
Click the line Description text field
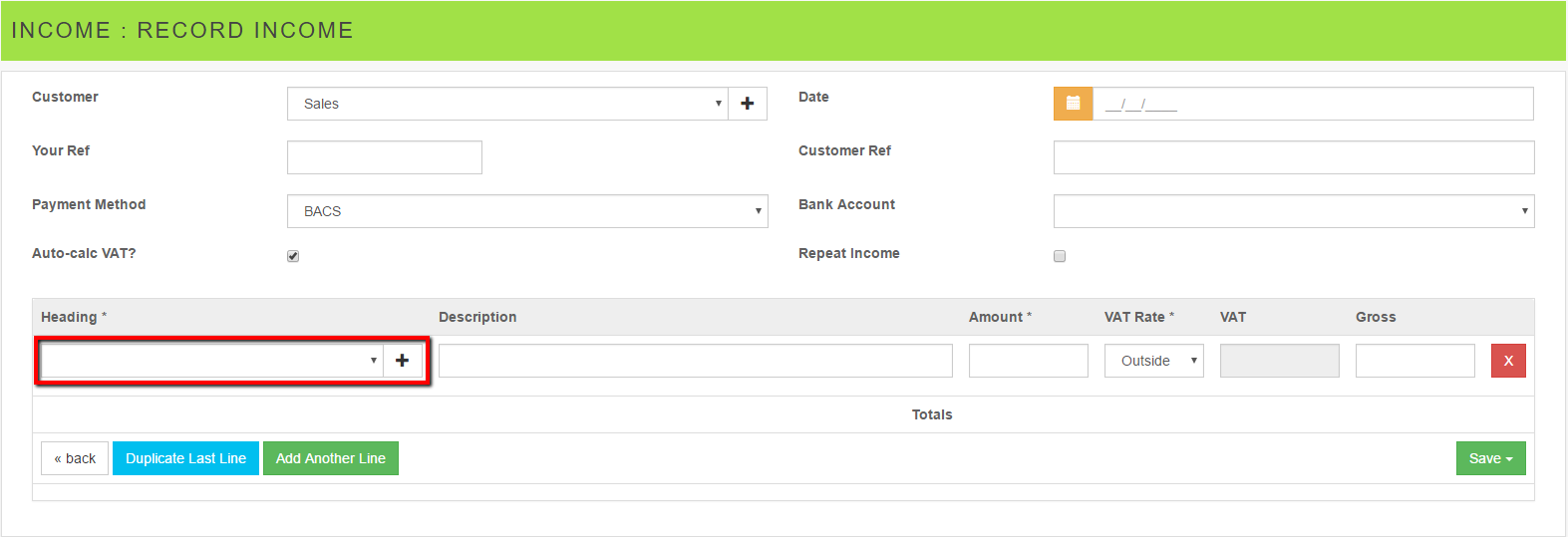pos(695,361)
